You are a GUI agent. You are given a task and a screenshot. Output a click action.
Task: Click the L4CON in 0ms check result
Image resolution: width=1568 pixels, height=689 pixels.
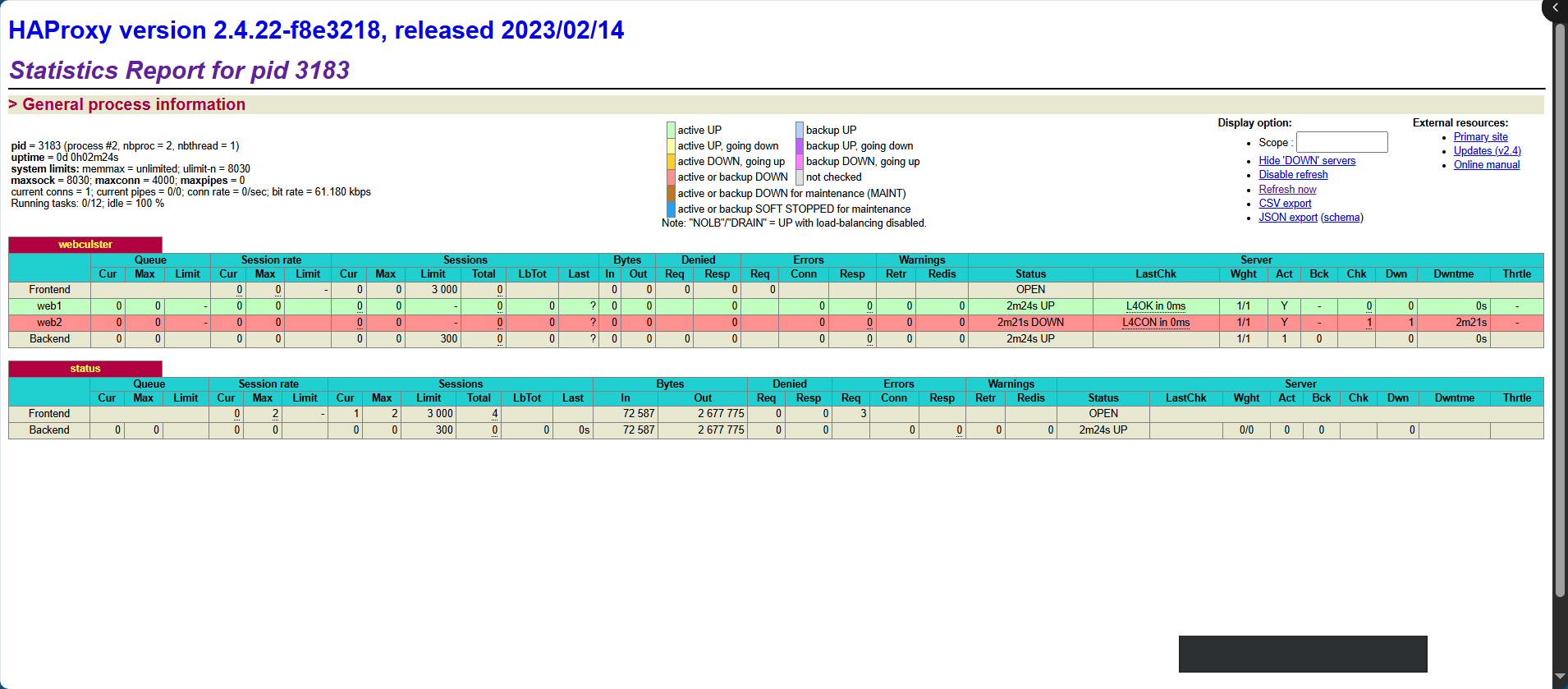pos(1156,323)
